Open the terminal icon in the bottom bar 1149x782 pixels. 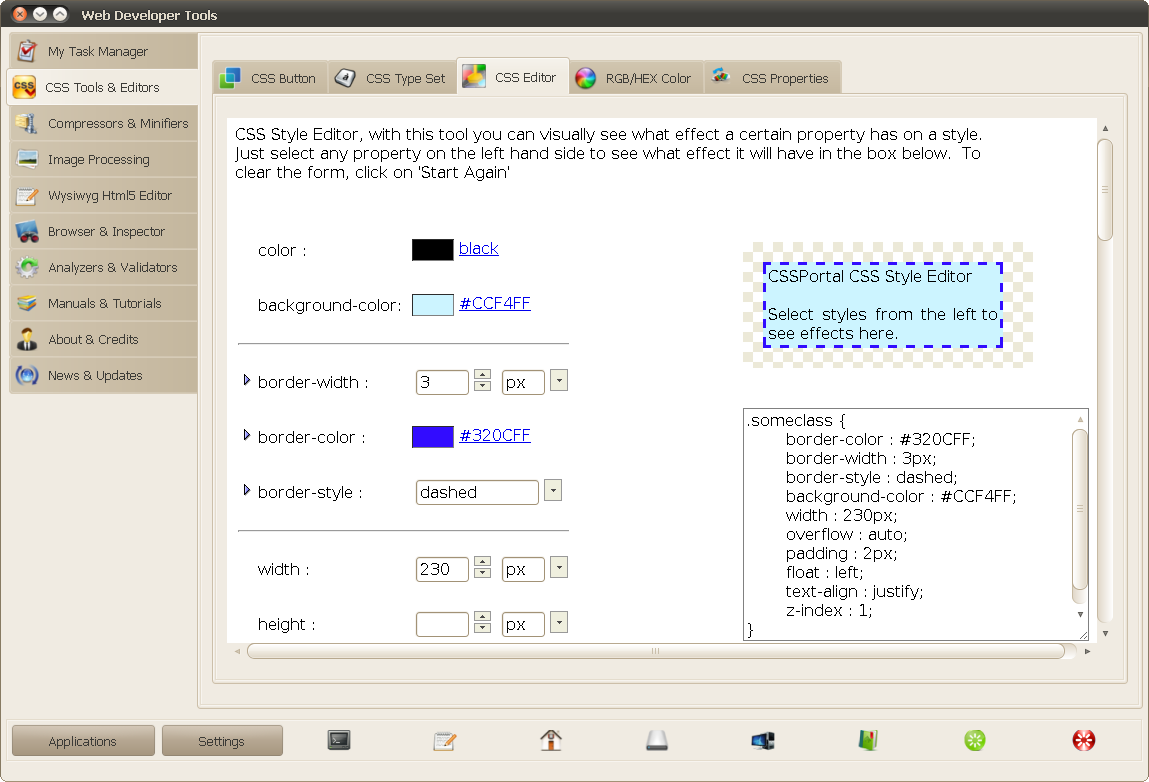click(x=339, y=741)
